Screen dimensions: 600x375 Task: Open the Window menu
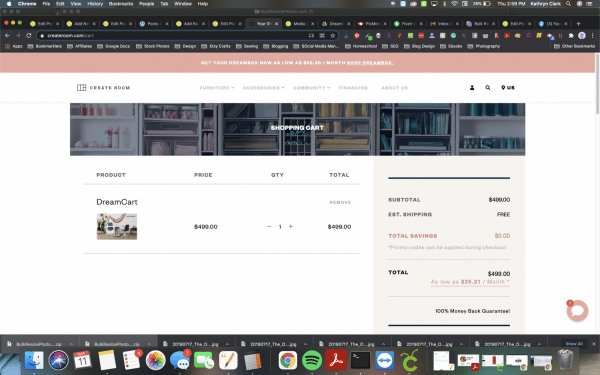[183, 4]
